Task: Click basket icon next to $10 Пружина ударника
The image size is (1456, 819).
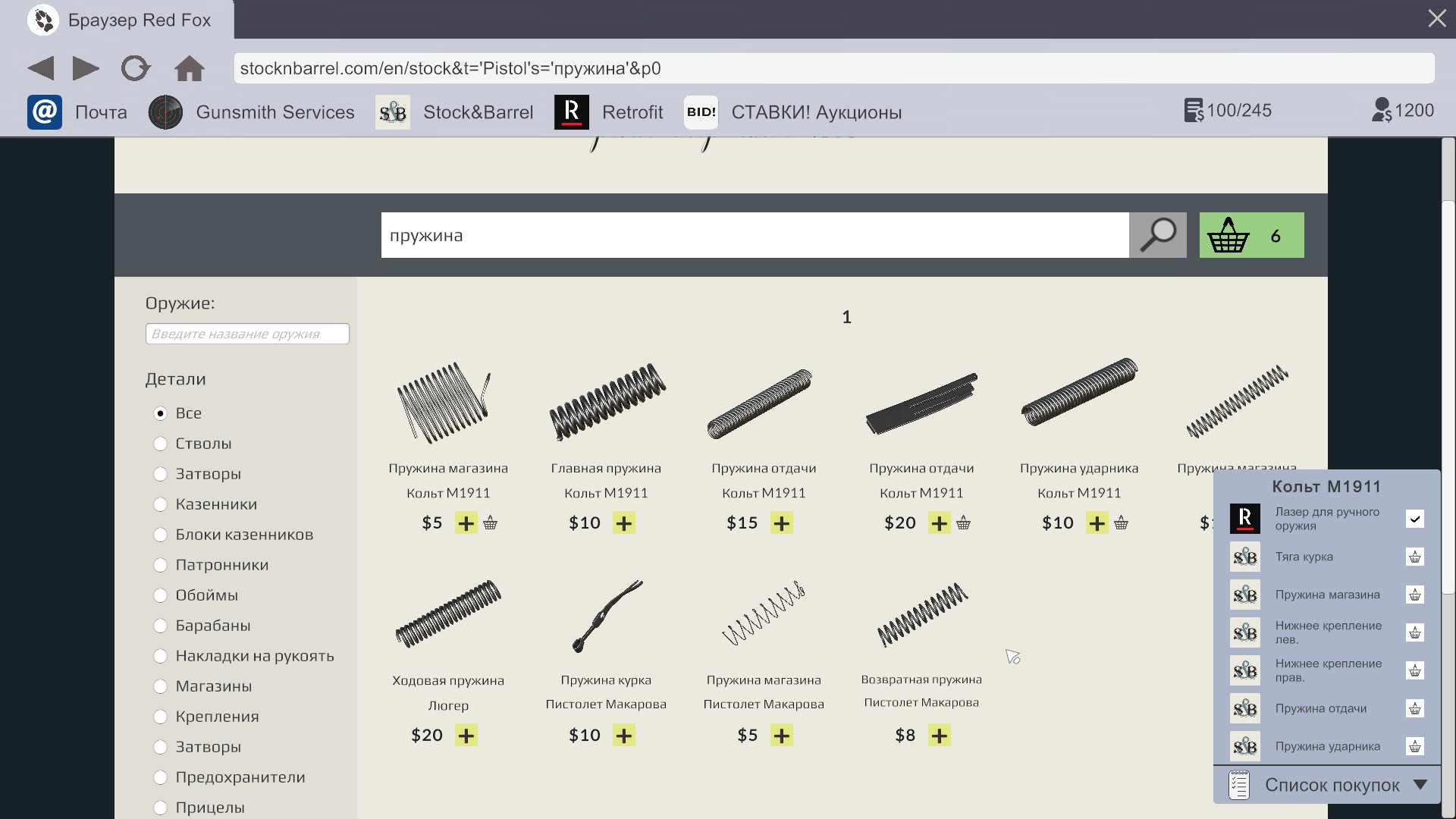Action: [x=1122, y=522]
